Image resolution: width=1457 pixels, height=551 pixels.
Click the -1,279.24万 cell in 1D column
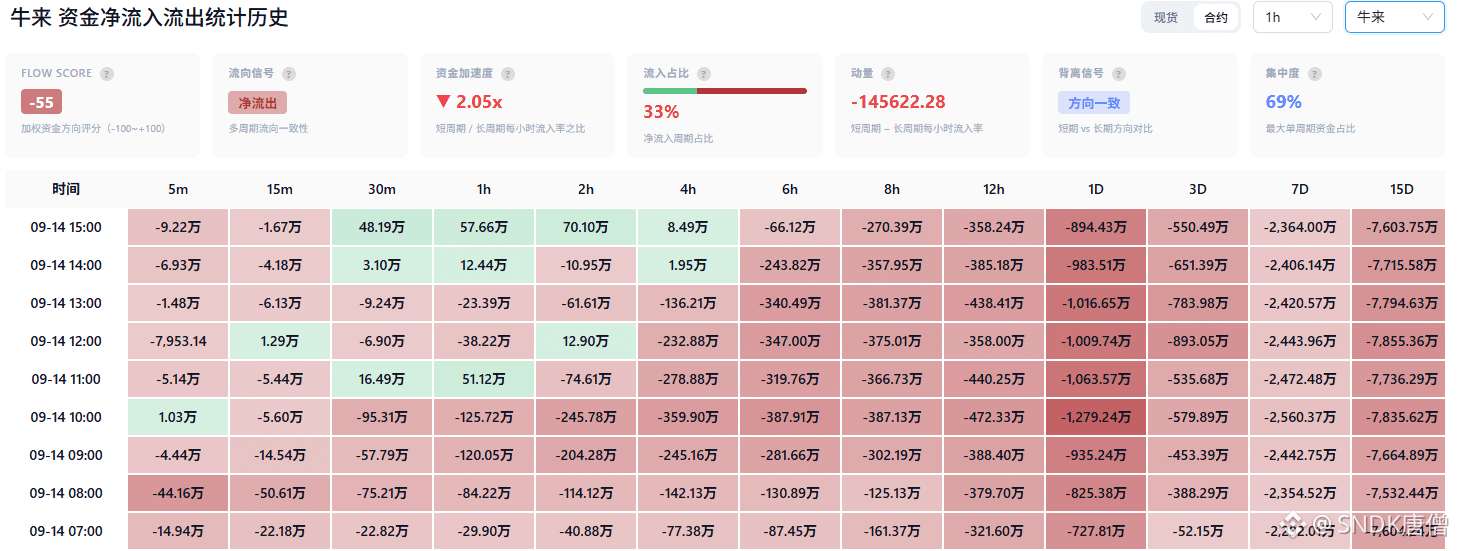(1096, 417)
